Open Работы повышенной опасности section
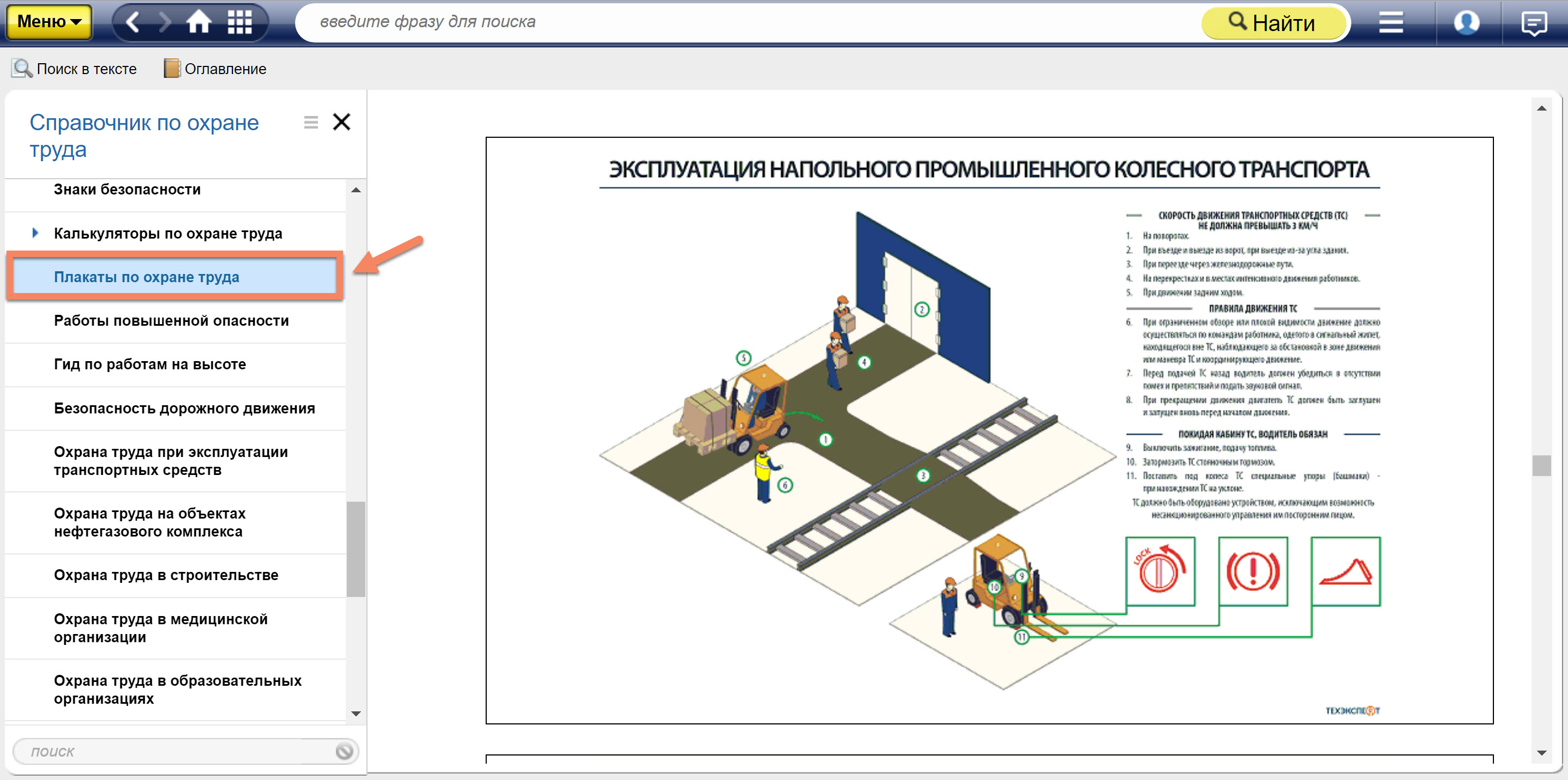The width and height of the screenshot is (1568, 780). tap(175, 321)
